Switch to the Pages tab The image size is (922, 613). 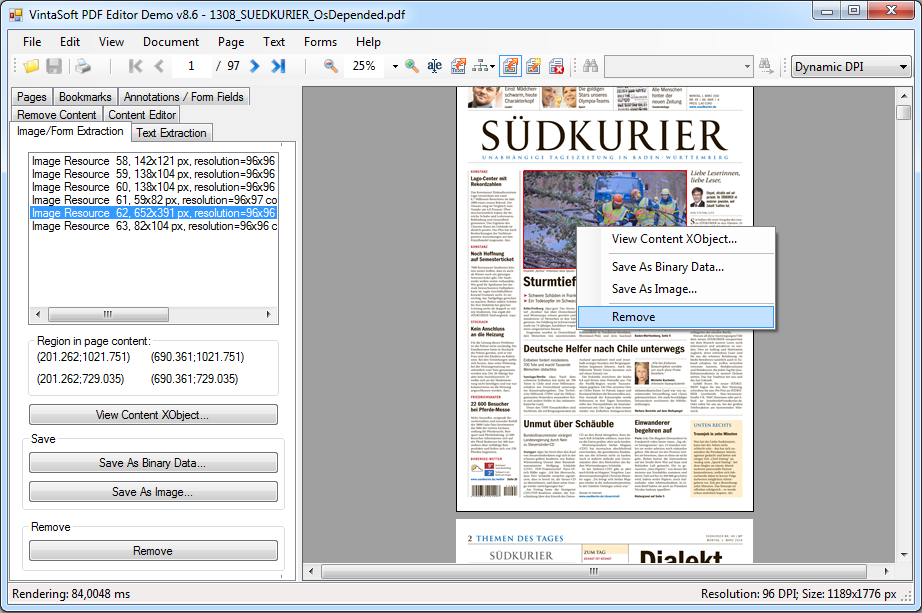[32, 96]
